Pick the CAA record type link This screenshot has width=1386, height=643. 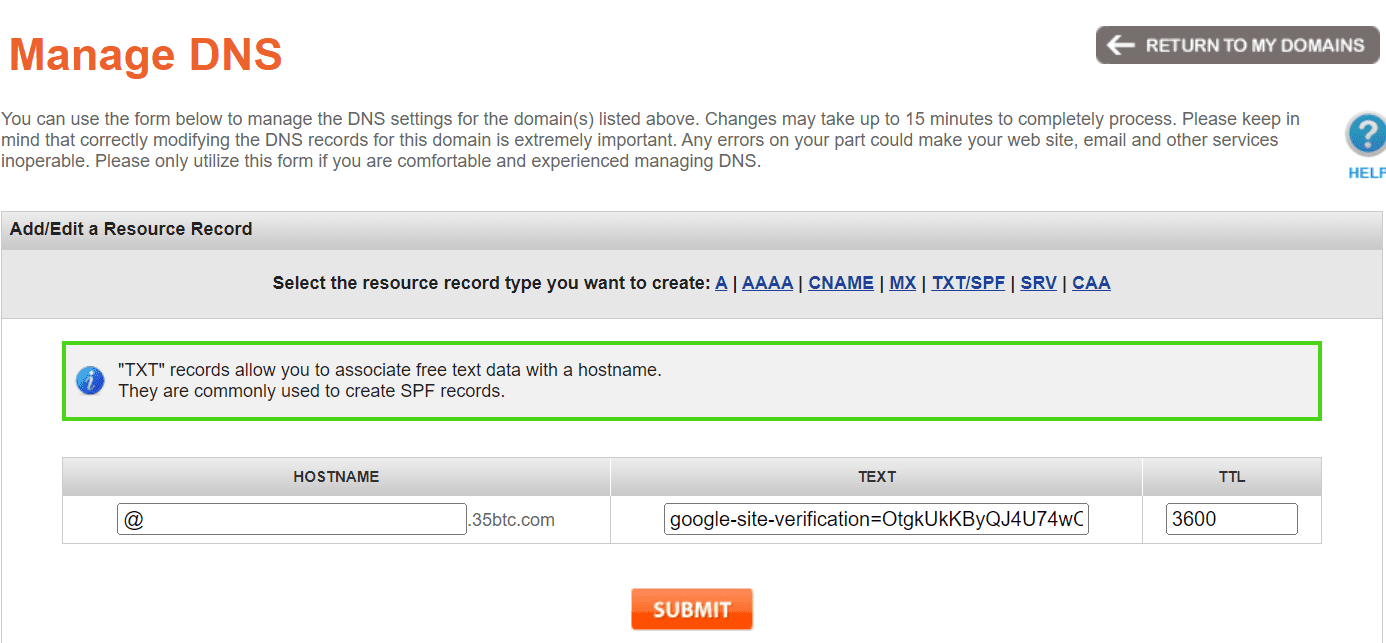1091,283
